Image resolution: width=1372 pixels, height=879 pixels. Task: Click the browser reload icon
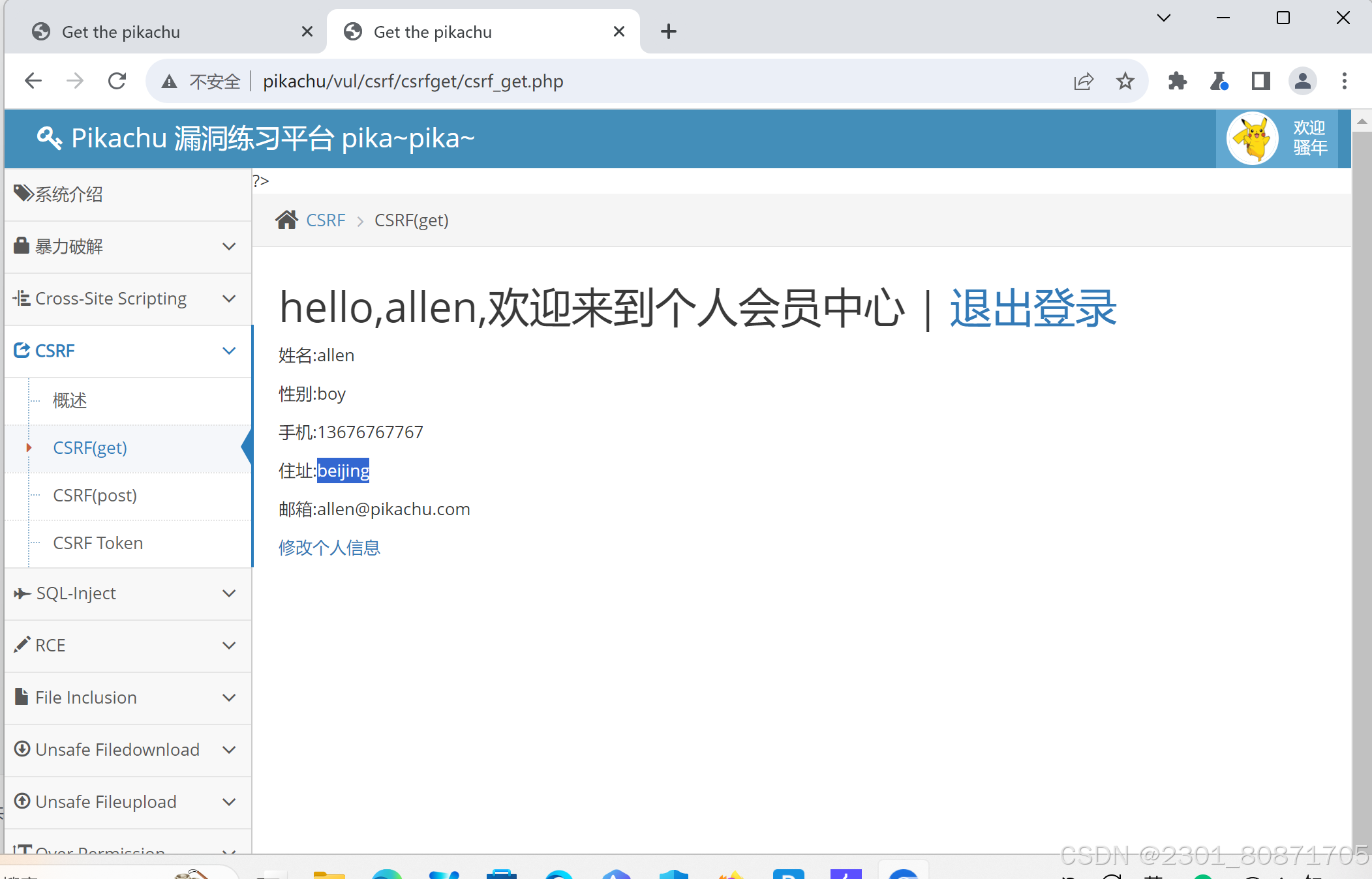pos(117,81)
